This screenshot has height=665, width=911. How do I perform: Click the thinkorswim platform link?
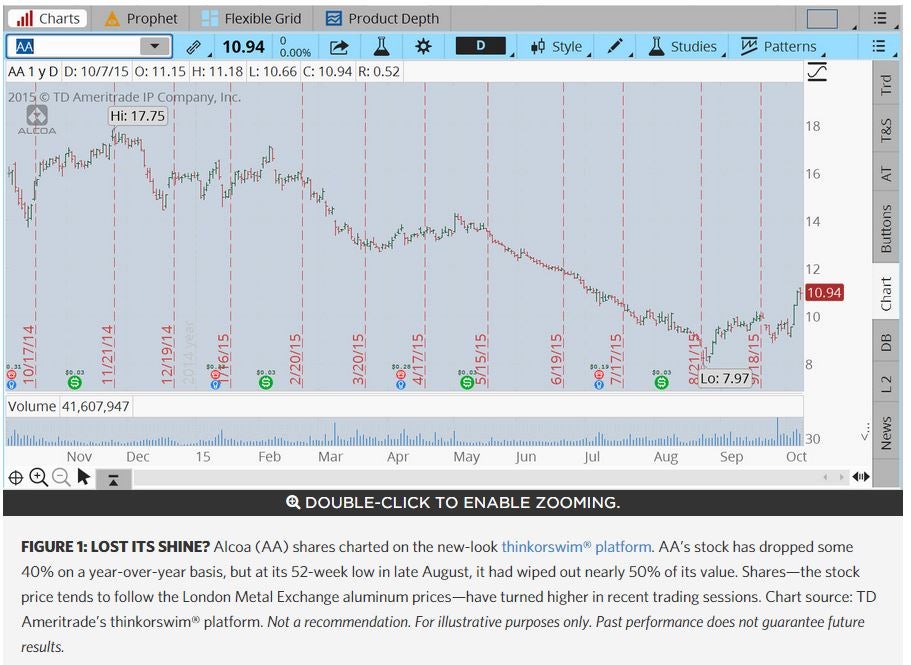click(576, 547)
